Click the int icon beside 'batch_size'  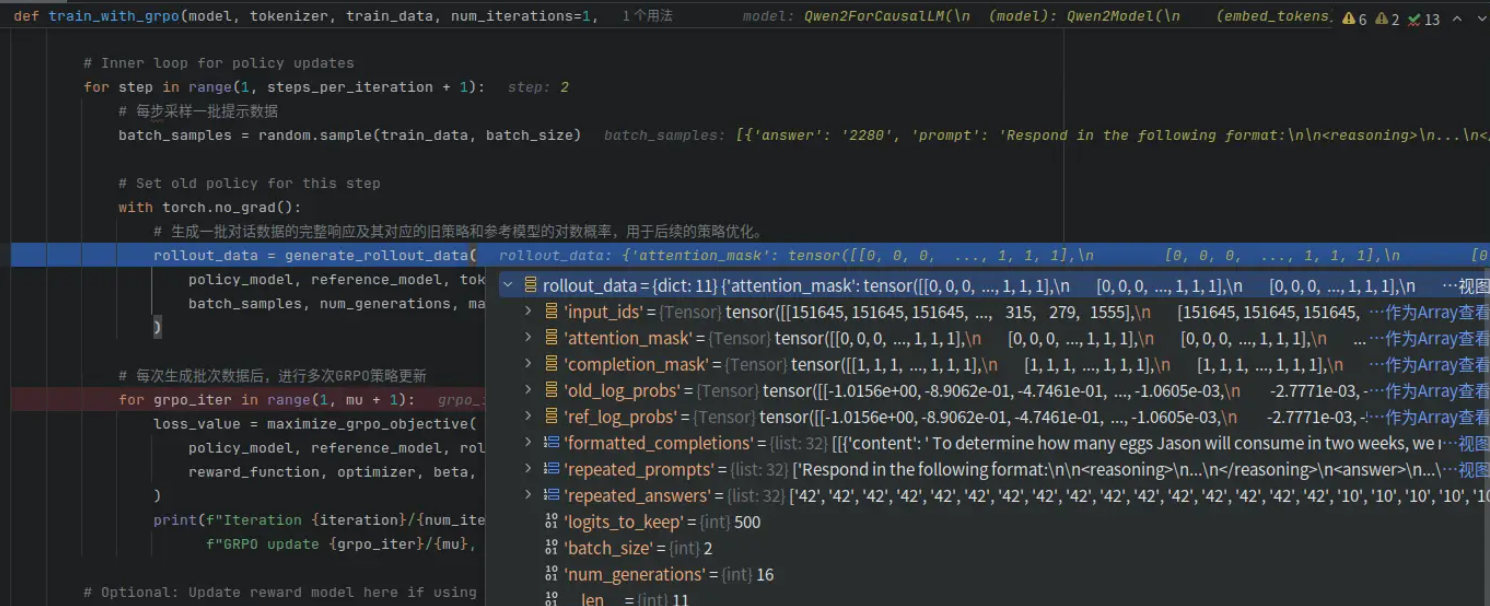(x=551, y=547)
